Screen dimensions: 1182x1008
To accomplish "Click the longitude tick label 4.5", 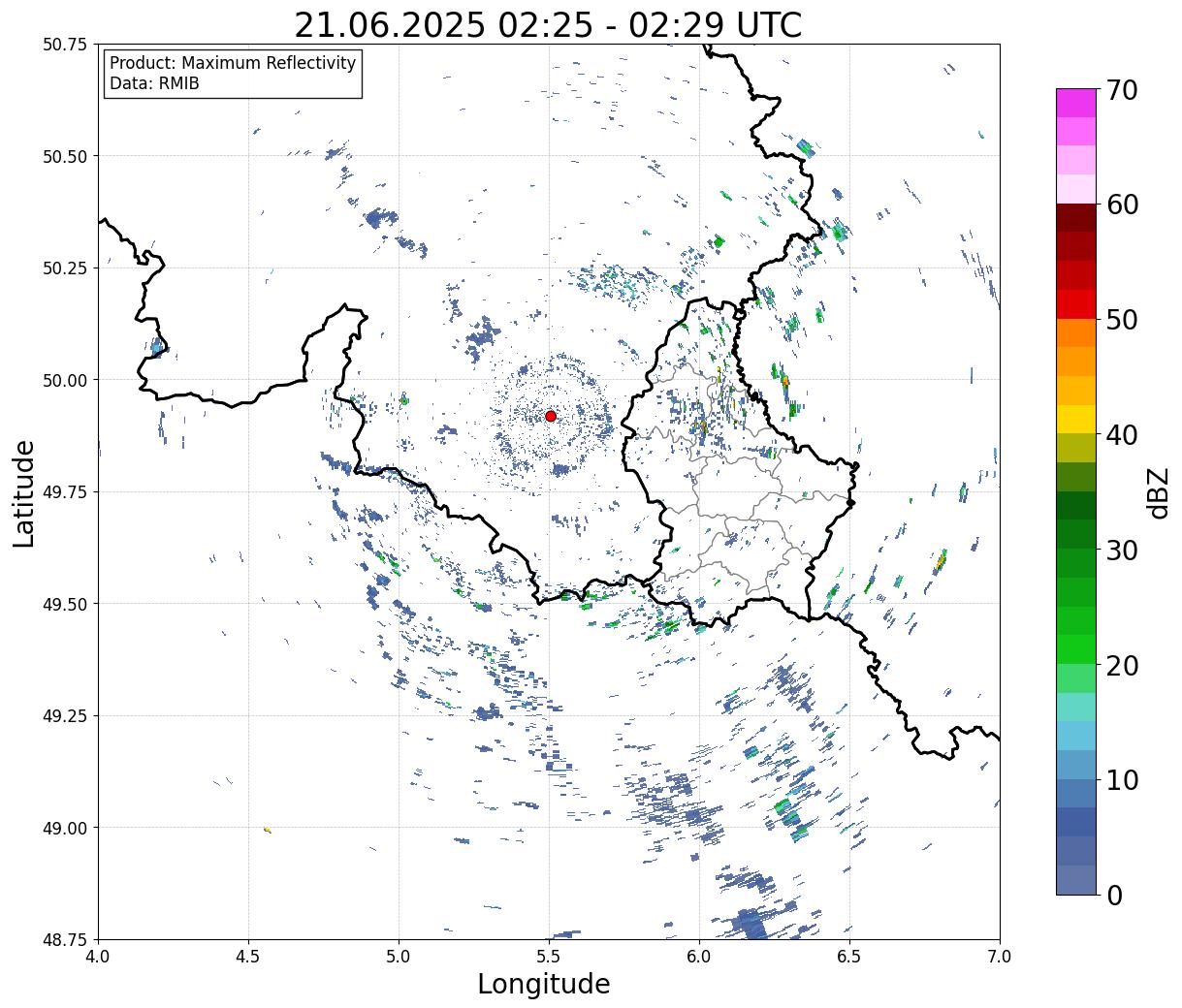I will [248, 957].
